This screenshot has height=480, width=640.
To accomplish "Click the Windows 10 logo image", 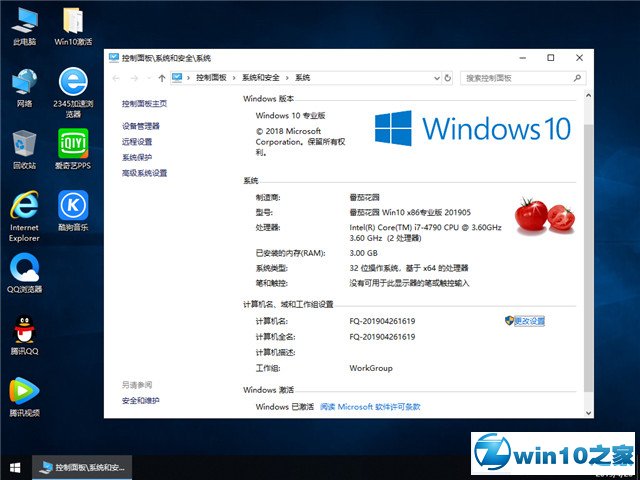I will click(473, 128).
